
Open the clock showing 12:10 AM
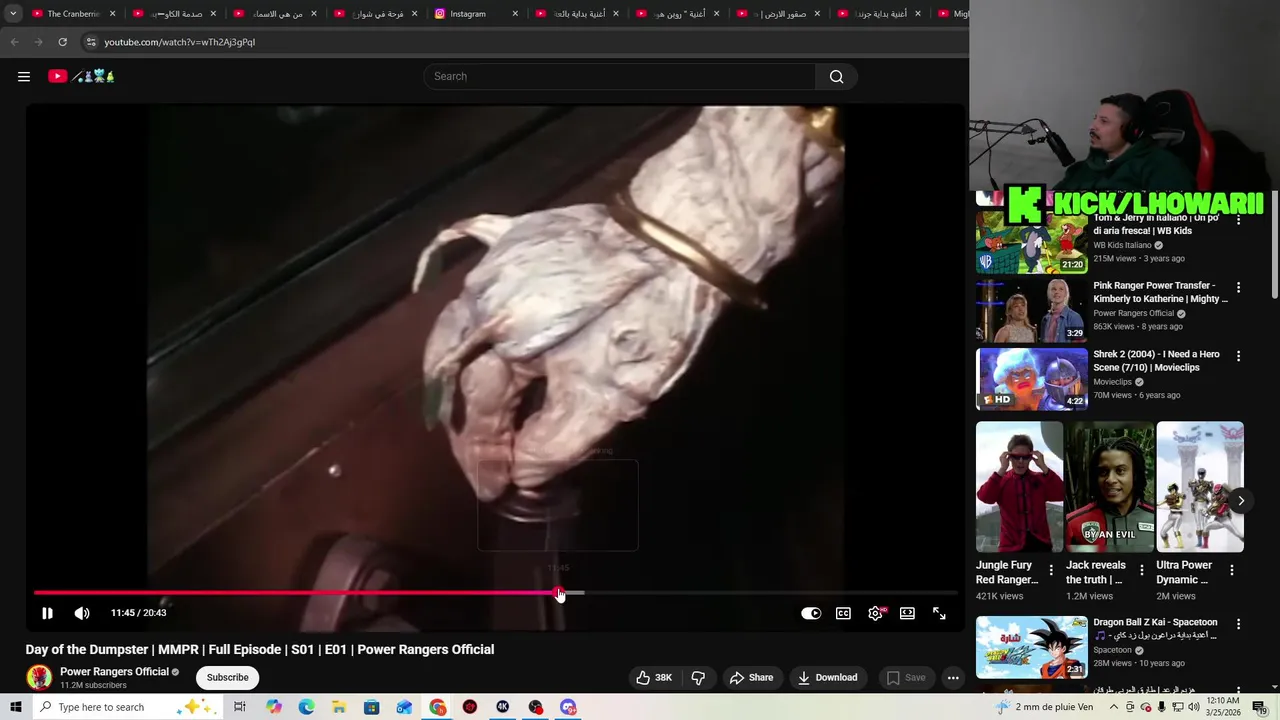[x=1223, y=707]
